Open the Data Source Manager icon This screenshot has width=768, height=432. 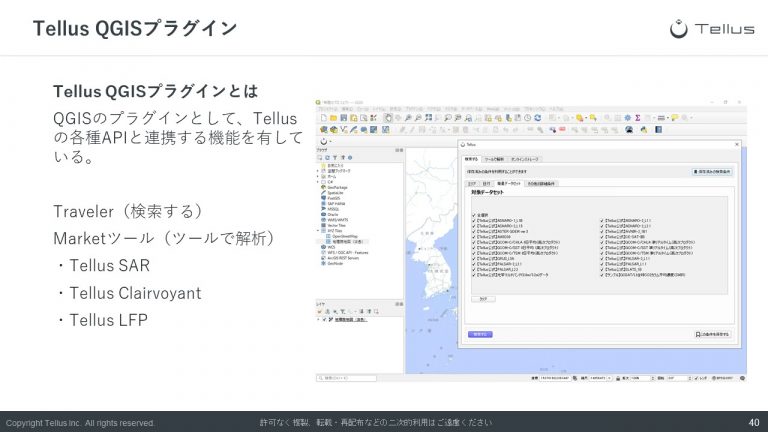324,130
